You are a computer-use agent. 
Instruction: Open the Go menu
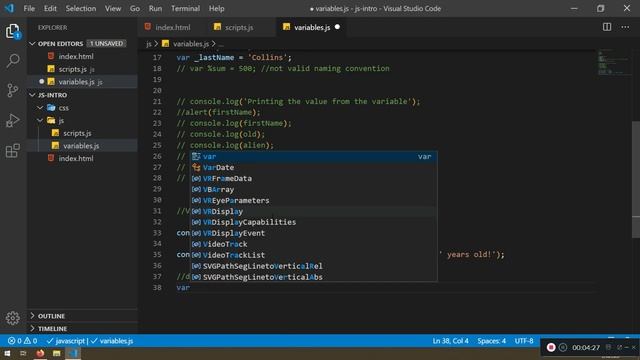point(135,8)
